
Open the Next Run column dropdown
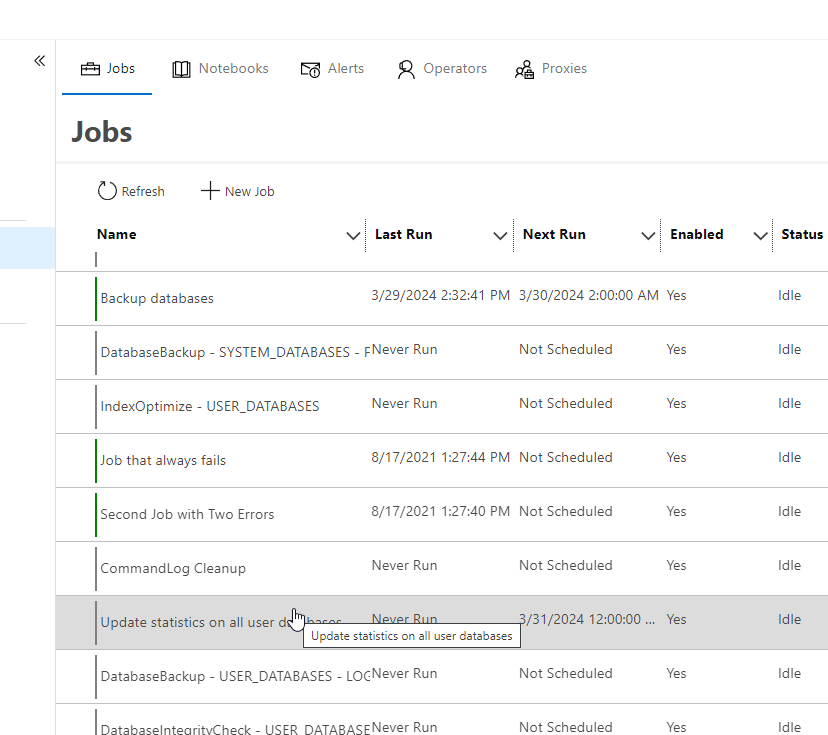click(x=648, y=236)
